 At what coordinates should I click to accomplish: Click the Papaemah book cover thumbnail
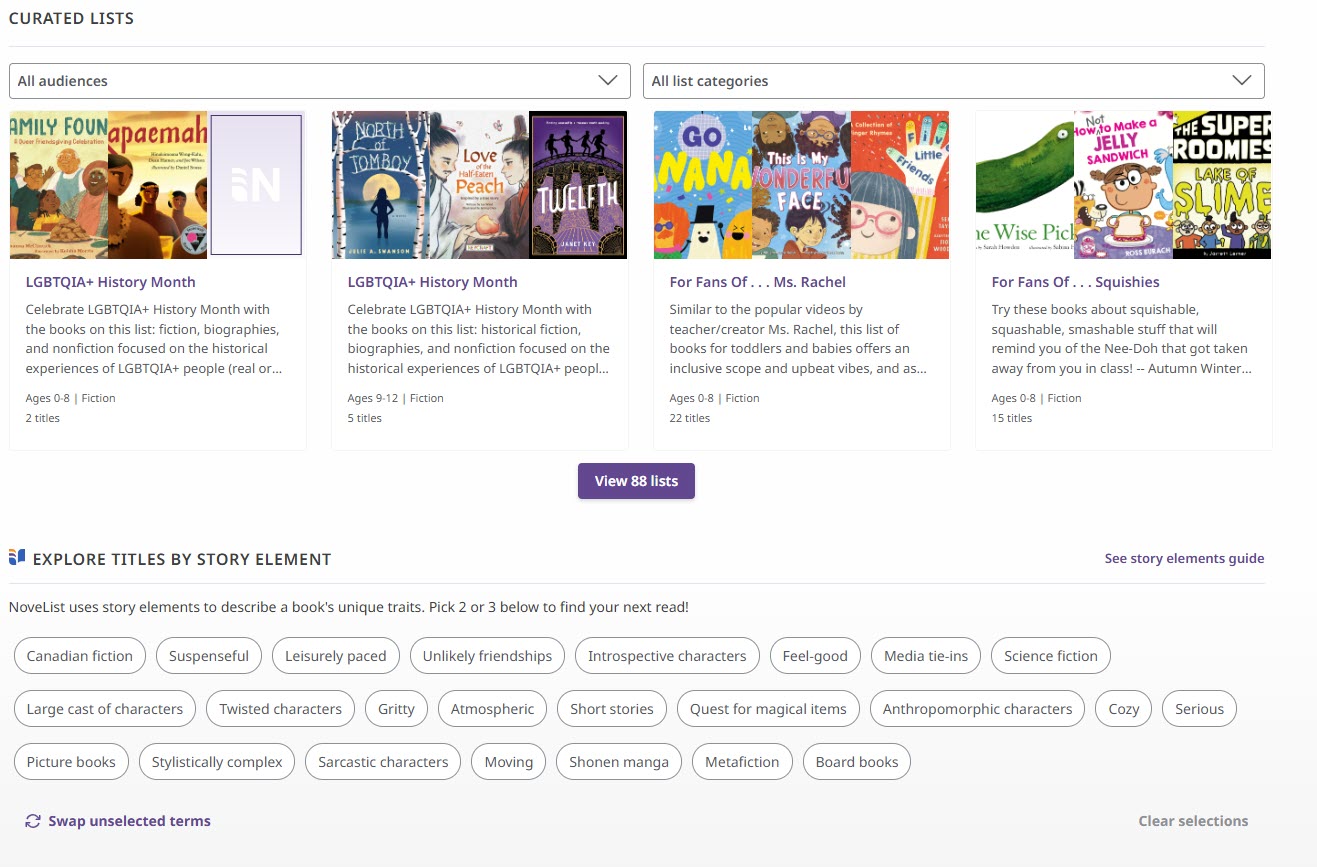click(157, 185)
